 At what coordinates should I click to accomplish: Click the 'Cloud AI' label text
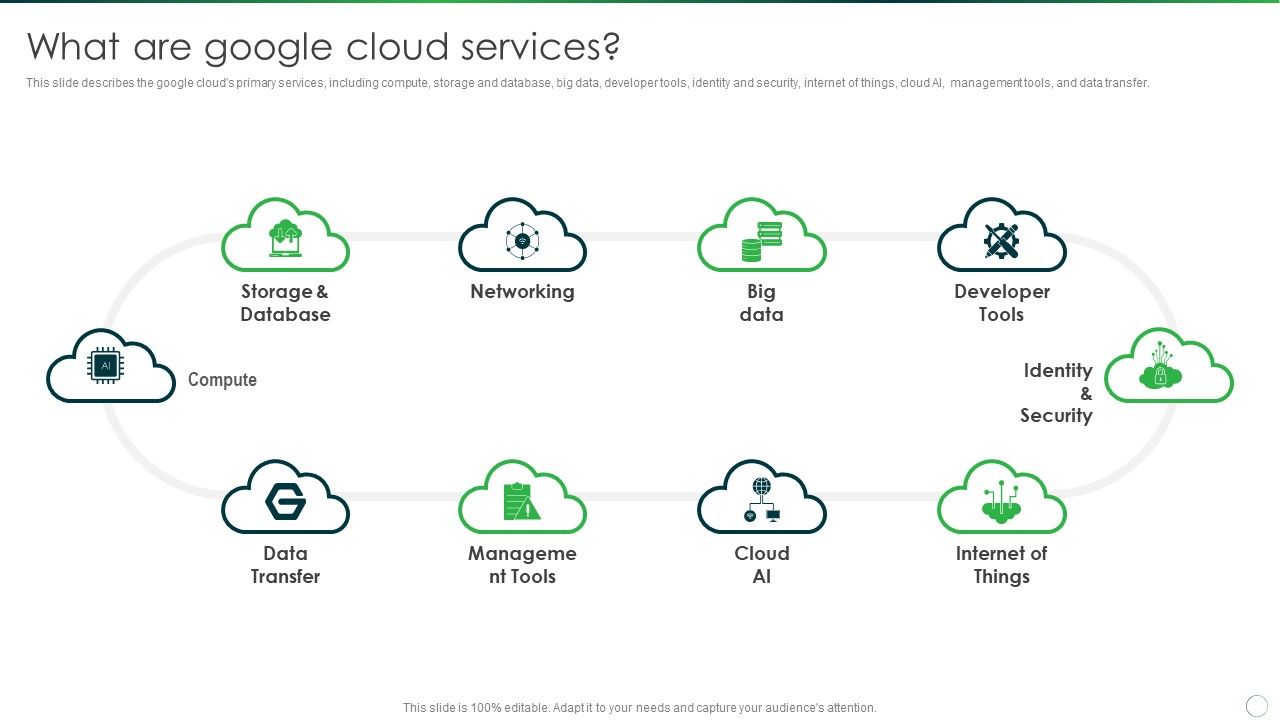pos(761,565)
